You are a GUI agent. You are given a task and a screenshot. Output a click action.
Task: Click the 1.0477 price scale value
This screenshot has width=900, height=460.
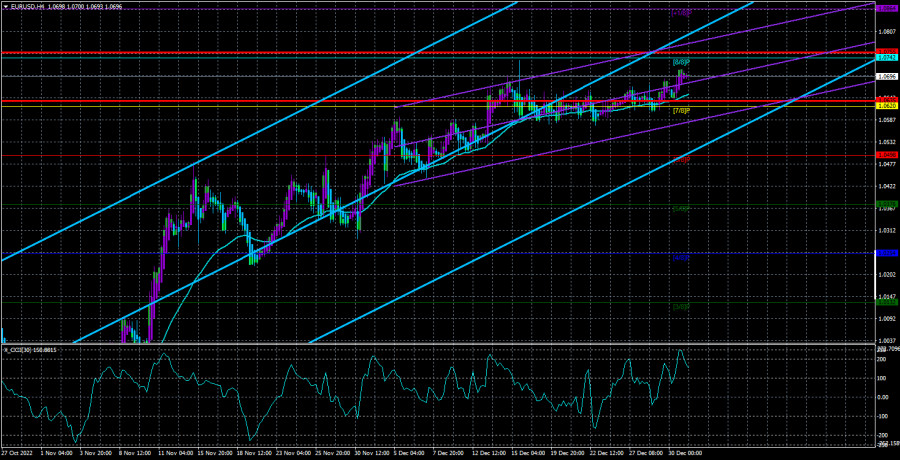[x=885, y=164]
